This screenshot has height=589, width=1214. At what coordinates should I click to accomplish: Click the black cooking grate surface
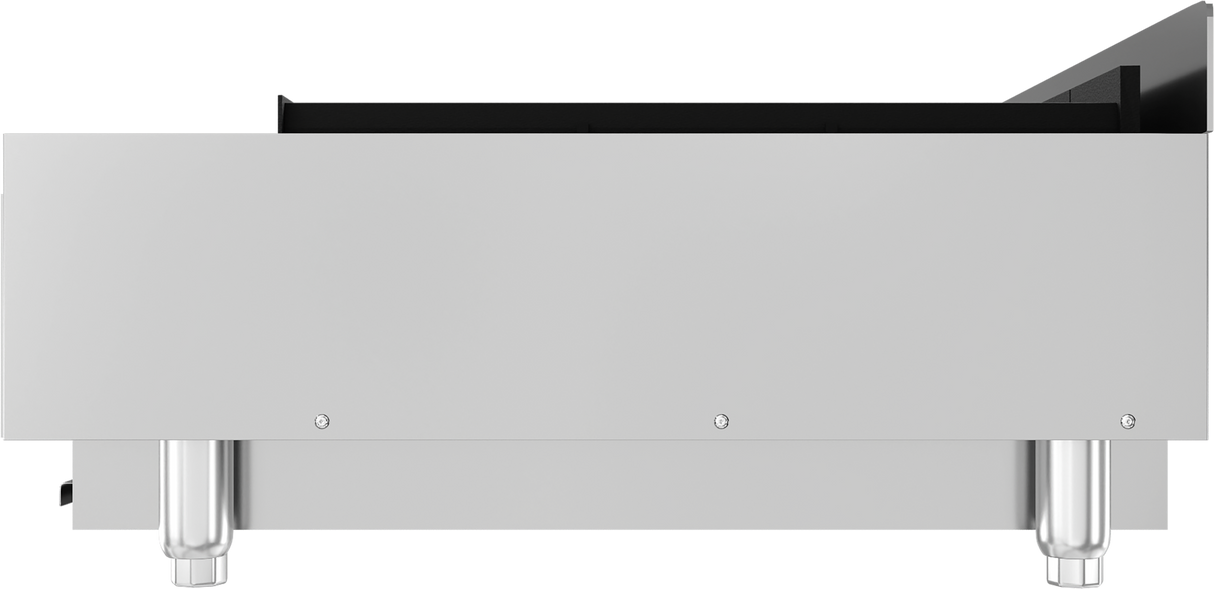coord(700,118)
